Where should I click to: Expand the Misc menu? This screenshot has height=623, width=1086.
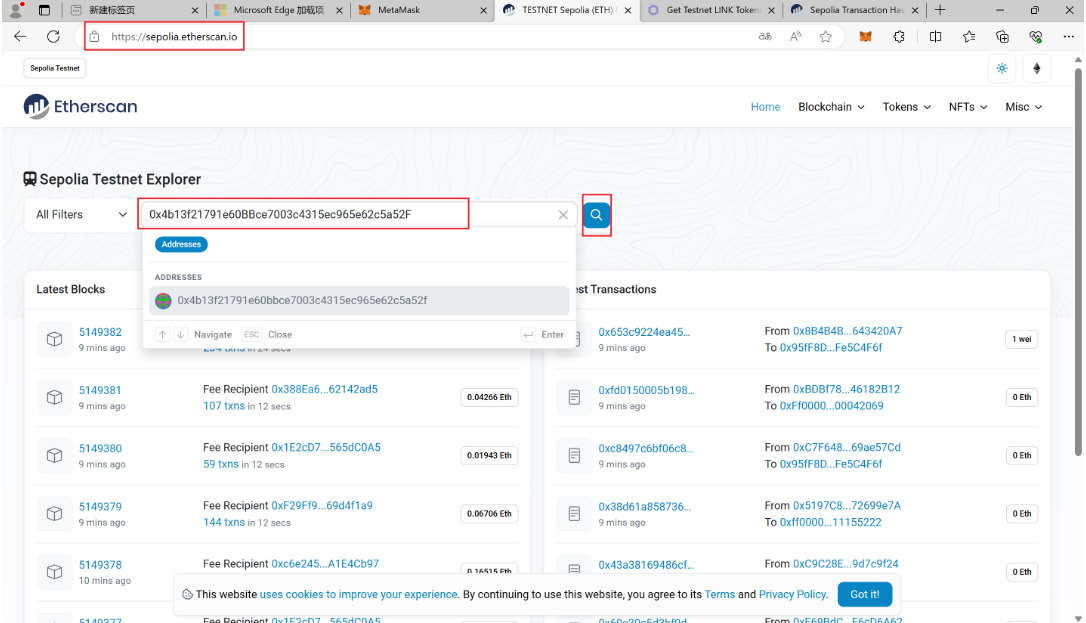tap(1024, 107)
